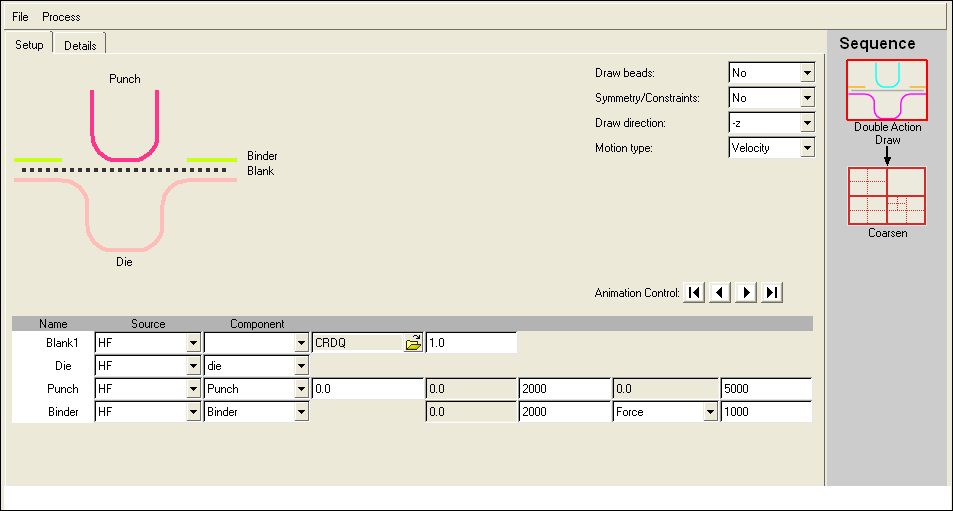Step animation forward one frame
Viewport: 953px width, 511px height.
[746, 293]
